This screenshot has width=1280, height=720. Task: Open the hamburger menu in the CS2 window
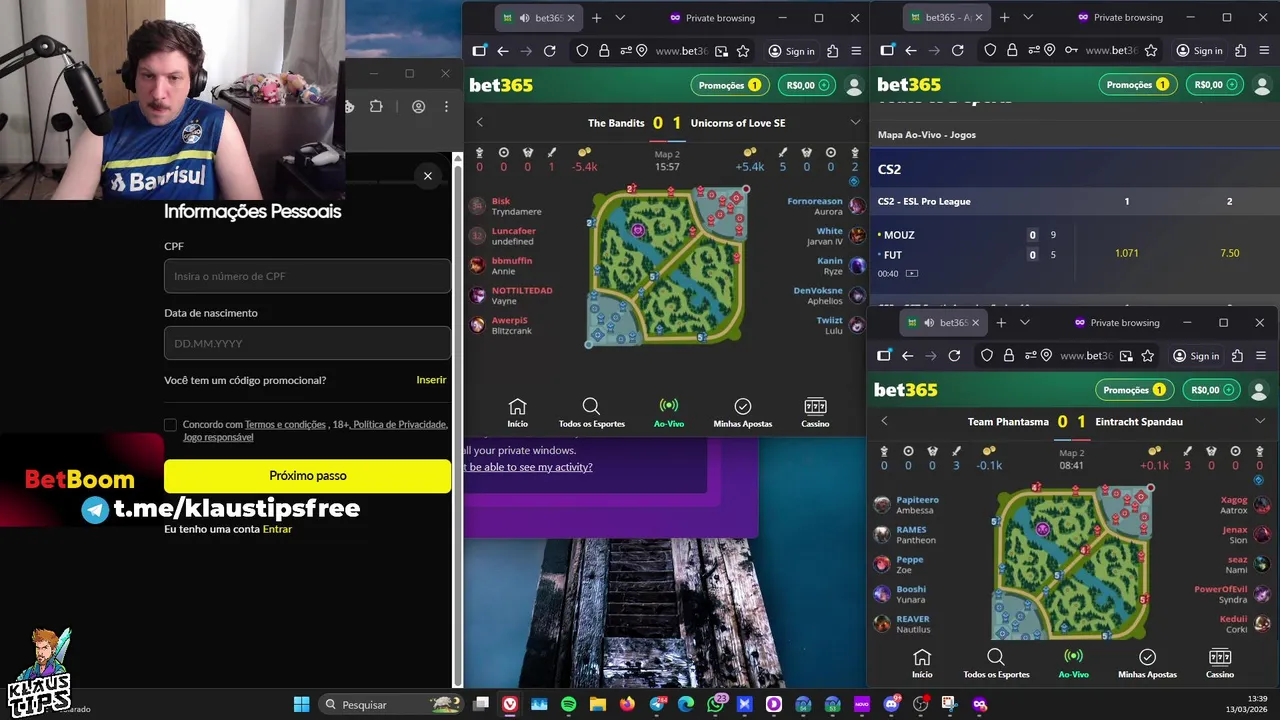(1264, 50)
